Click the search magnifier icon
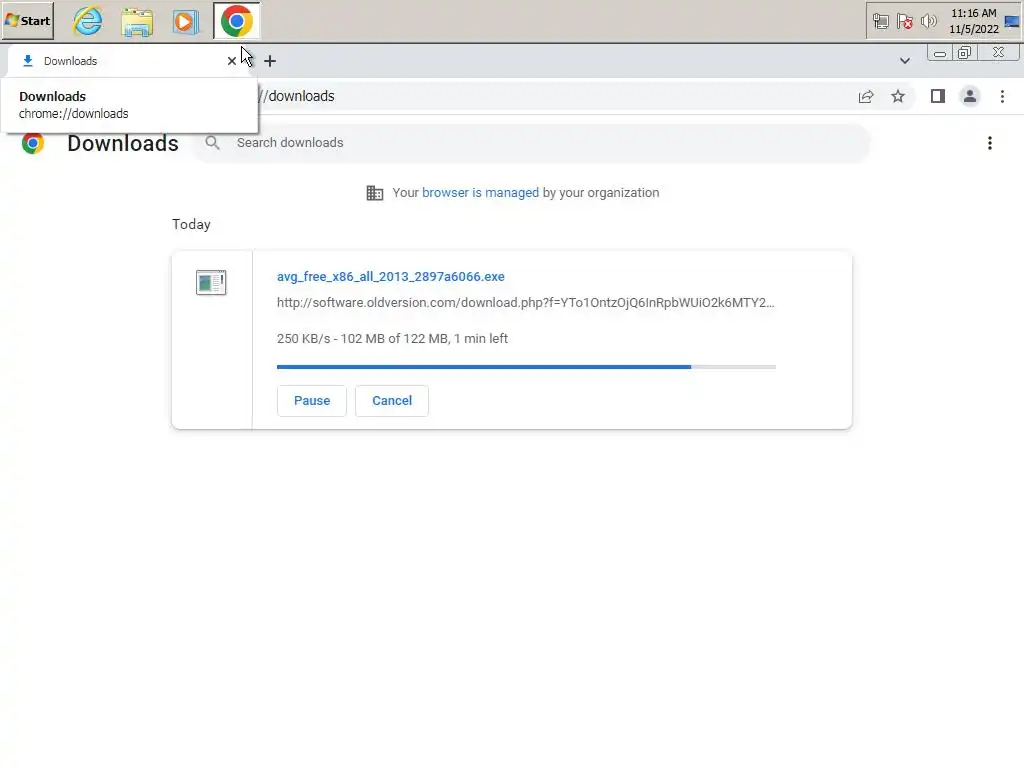 (212, 142)
